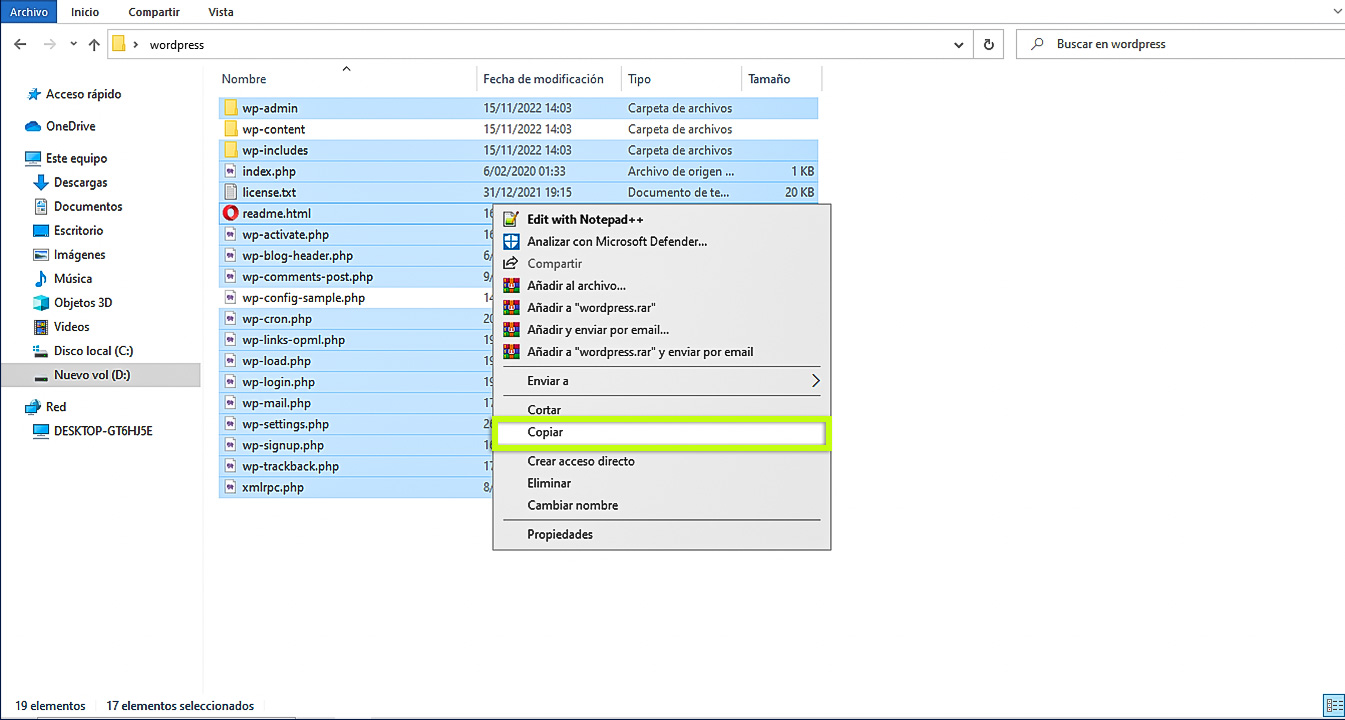
Task: Choose Analizar con Microsoft Defender
Action: click(x=661, y=241)
